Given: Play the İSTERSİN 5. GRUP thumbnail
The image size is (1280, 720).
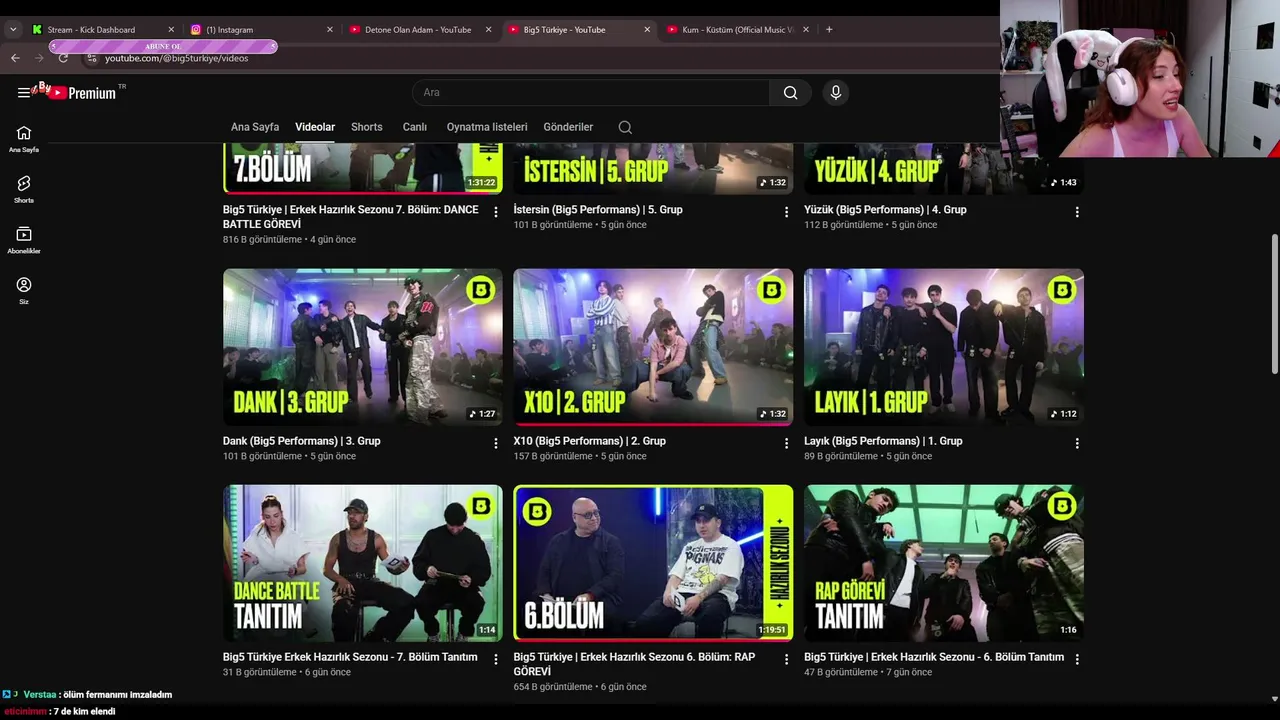Looking at the screenshot, I should tap(653, 168).
